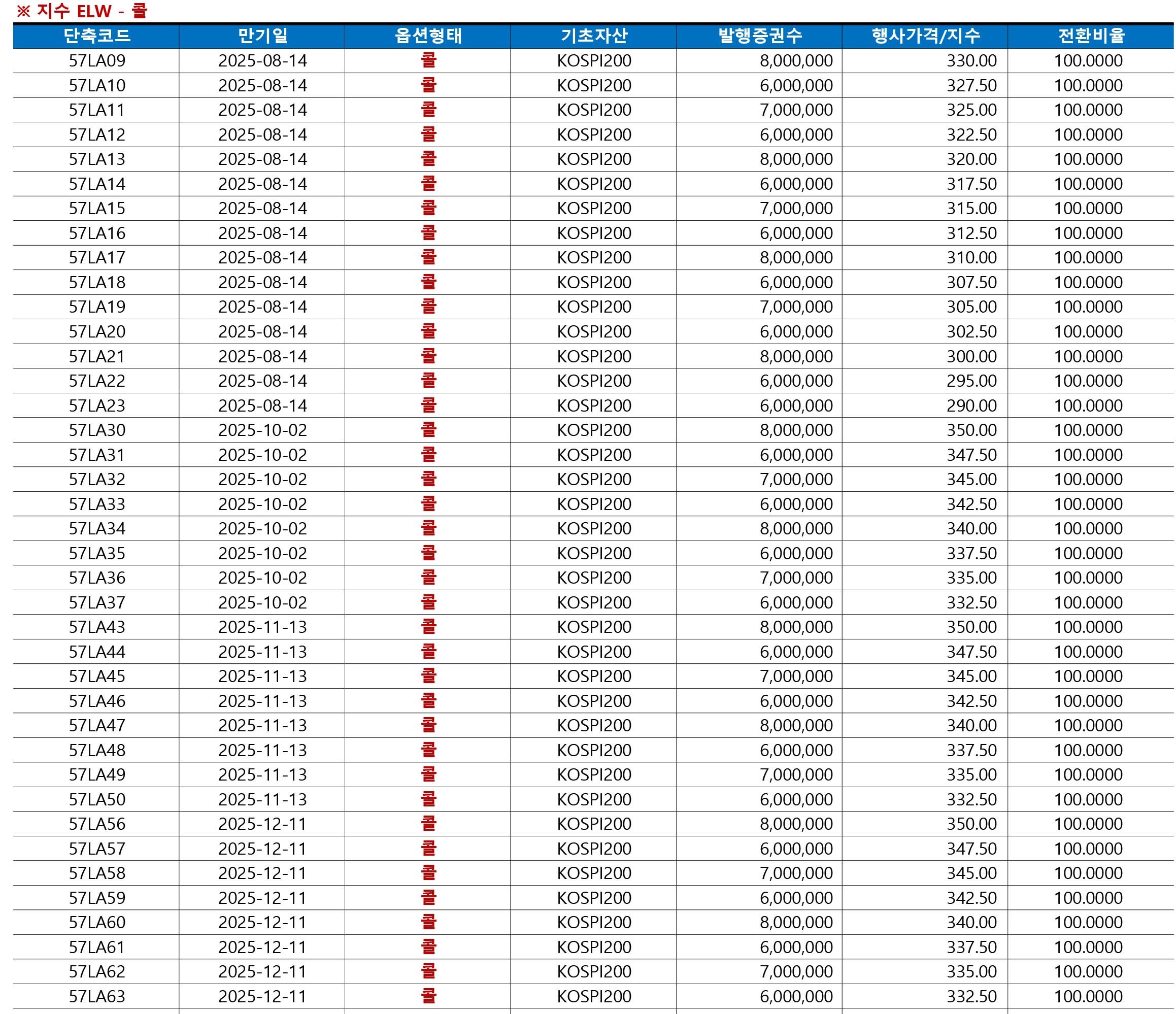The image size is (1176, 1014).
Task: Select code cell 57LA35
Action: pyautogui.click(x=97, y=554)
